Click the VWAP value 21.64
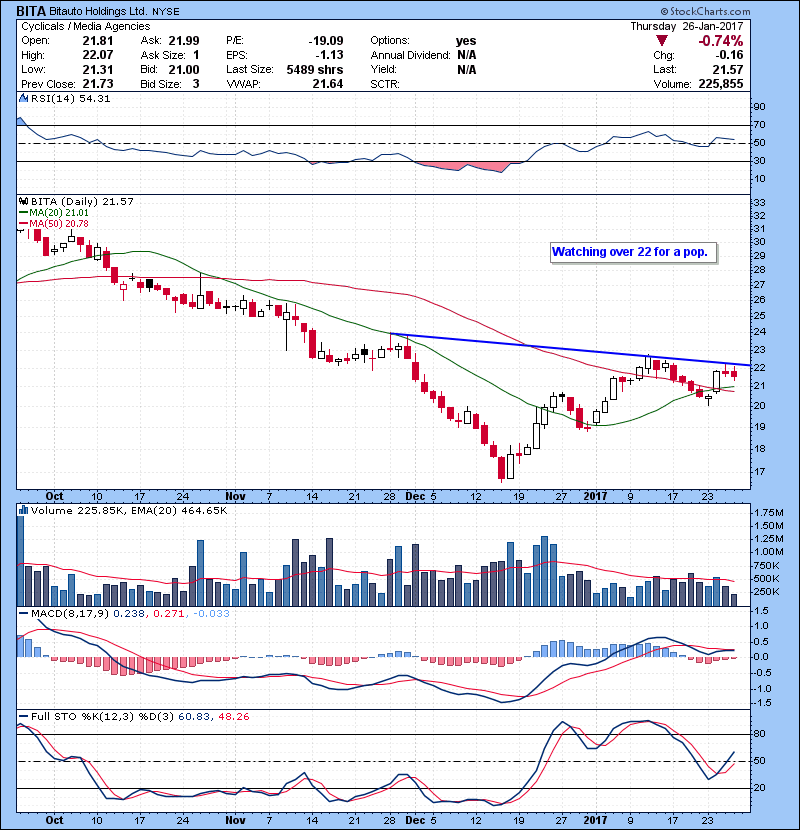The height and width of the screenshot is (830, 800). point(328,84)
